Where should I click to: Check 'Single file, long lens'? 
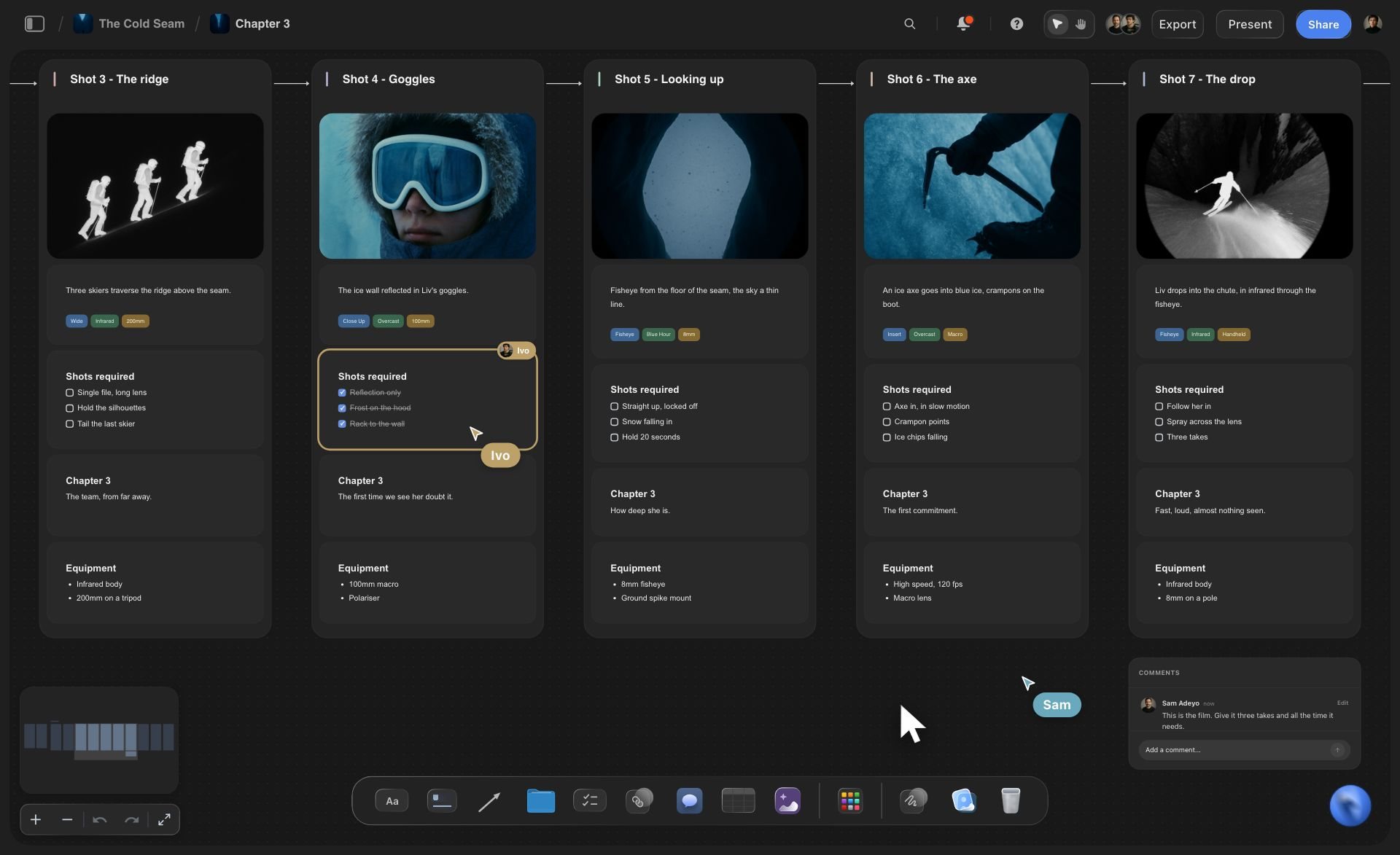(x=70, y=393)
